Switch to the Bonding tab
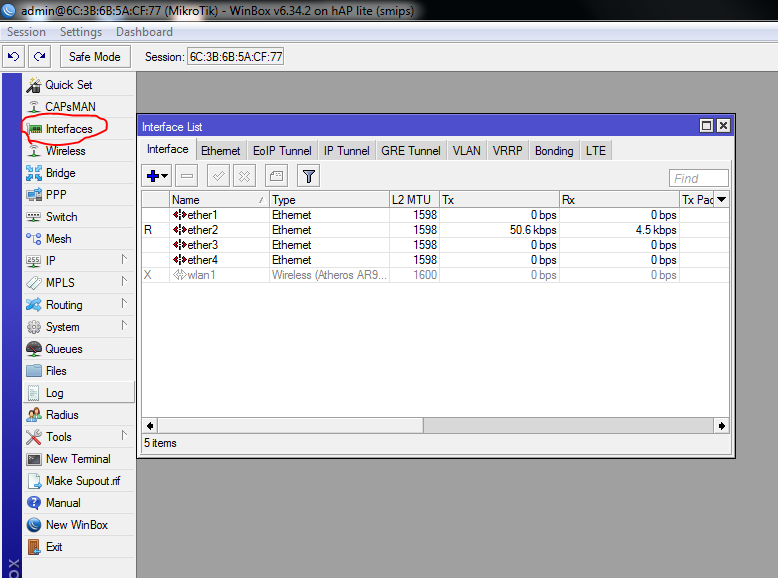 [x=554, y=151]
